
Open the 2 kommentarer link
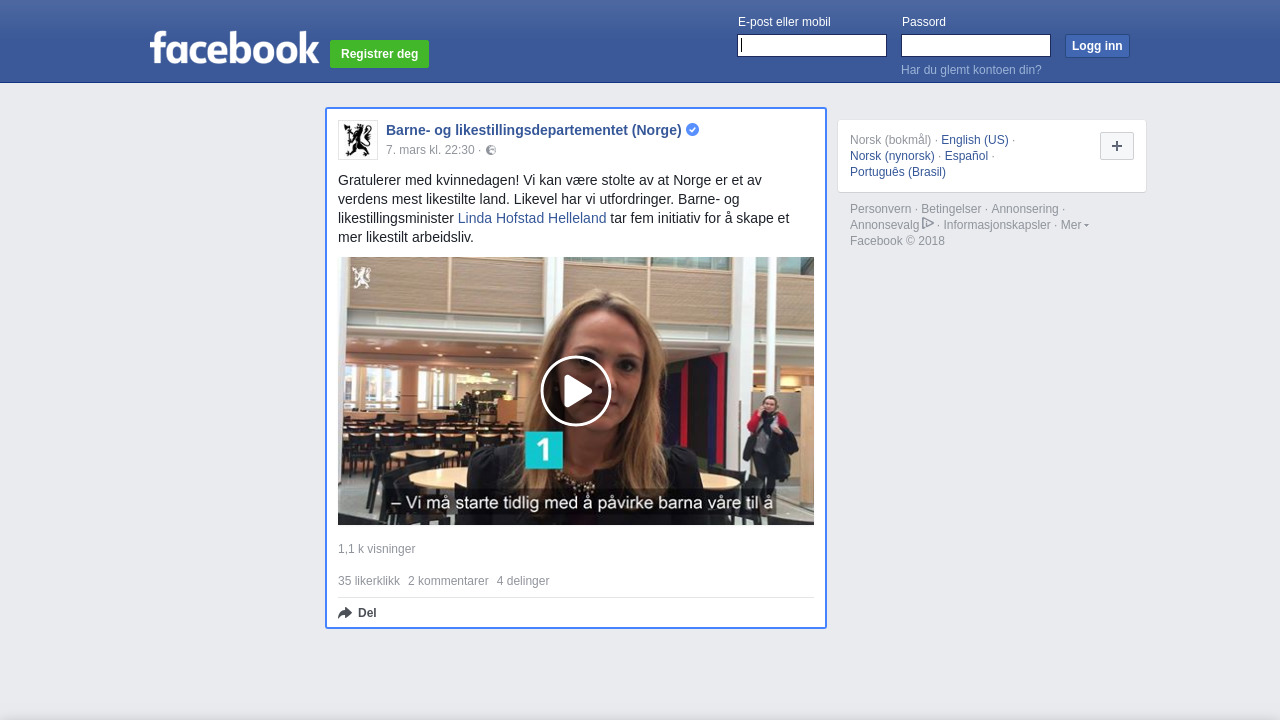coord(448,581)
